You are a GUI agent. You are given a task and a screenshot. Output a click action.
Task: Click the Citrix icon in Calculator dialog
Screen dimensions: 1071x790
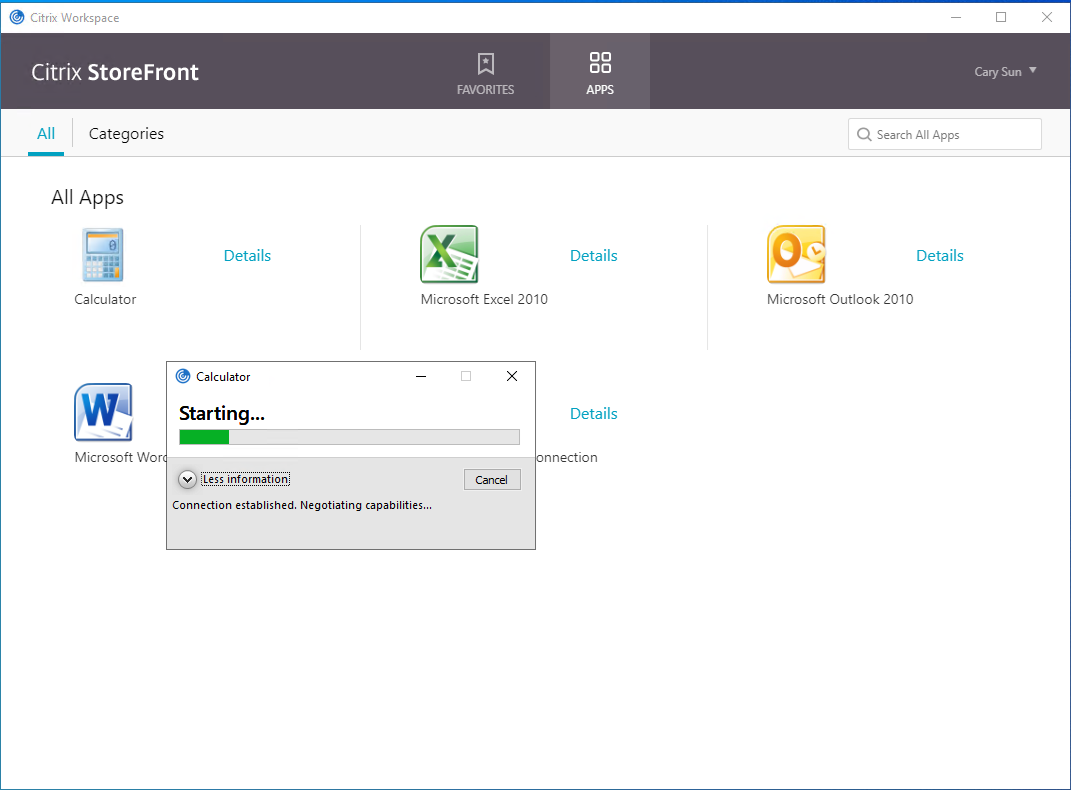click(183, 376)
